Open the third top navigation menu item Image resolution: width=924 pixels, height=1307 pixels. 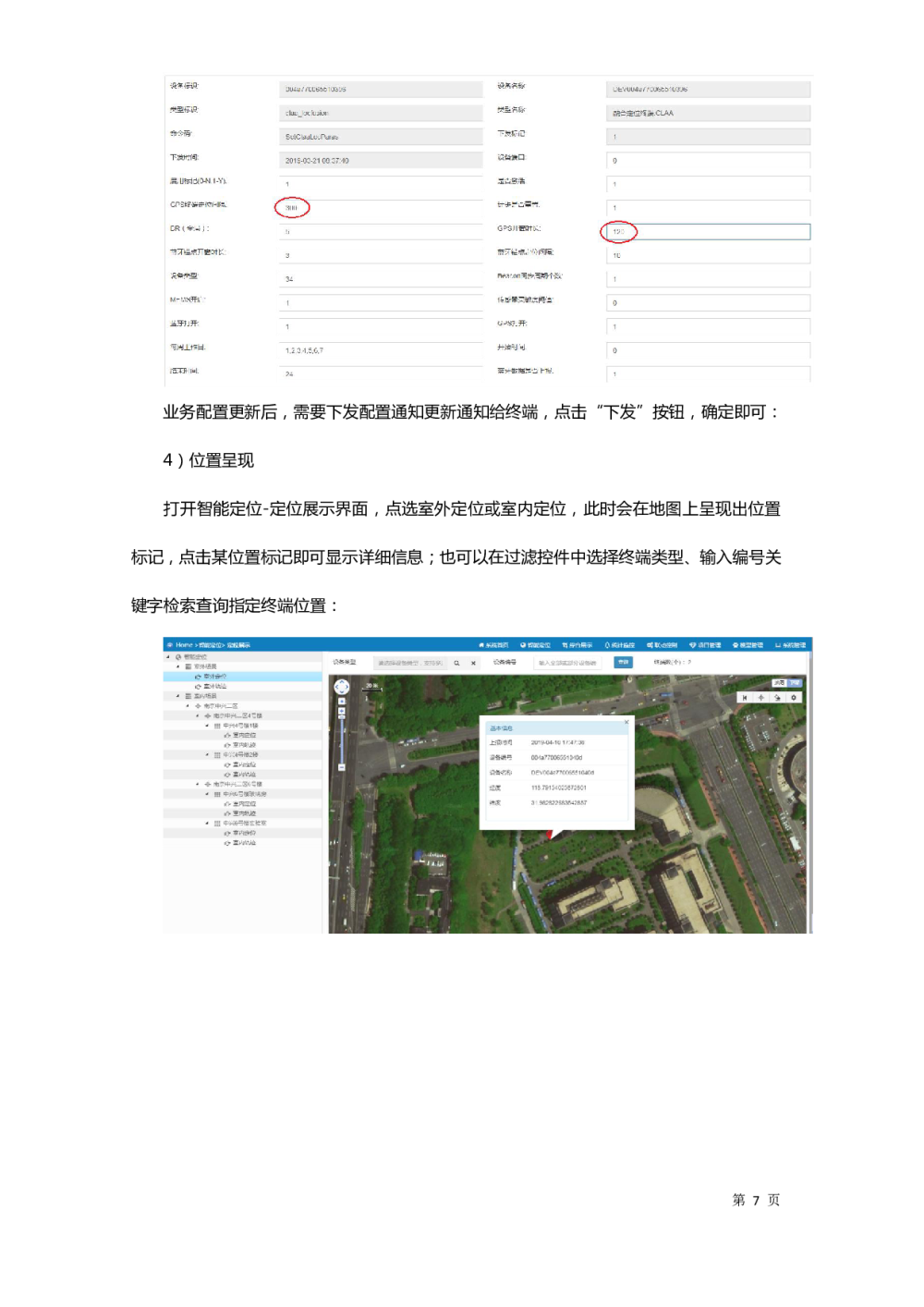tap(577, 645)
